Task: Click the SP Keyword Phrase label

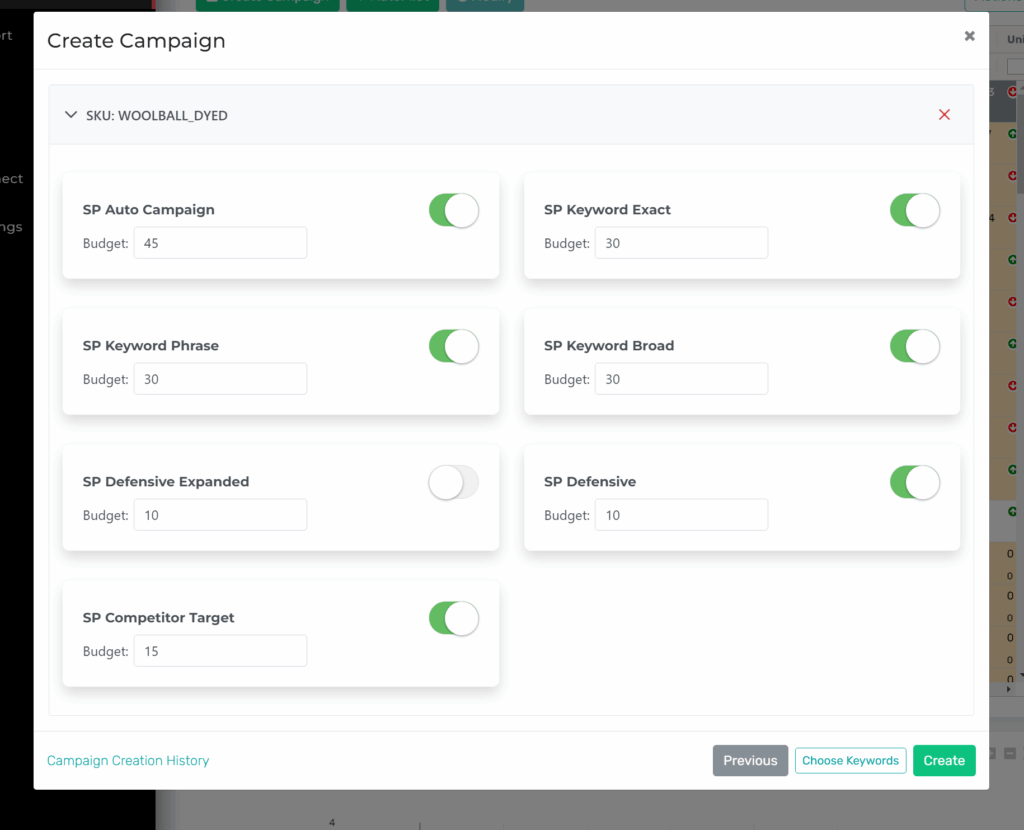Action: pos(151,345)
